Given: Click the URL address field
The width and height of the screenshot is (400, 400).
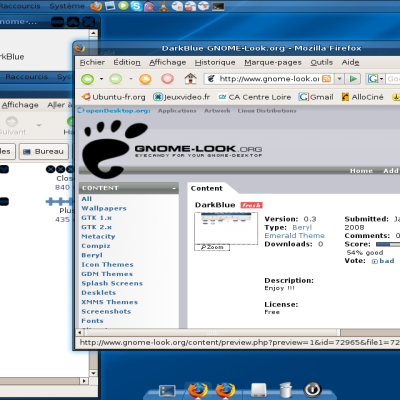Looking at the screenshot, I should (x=269, y=79).
